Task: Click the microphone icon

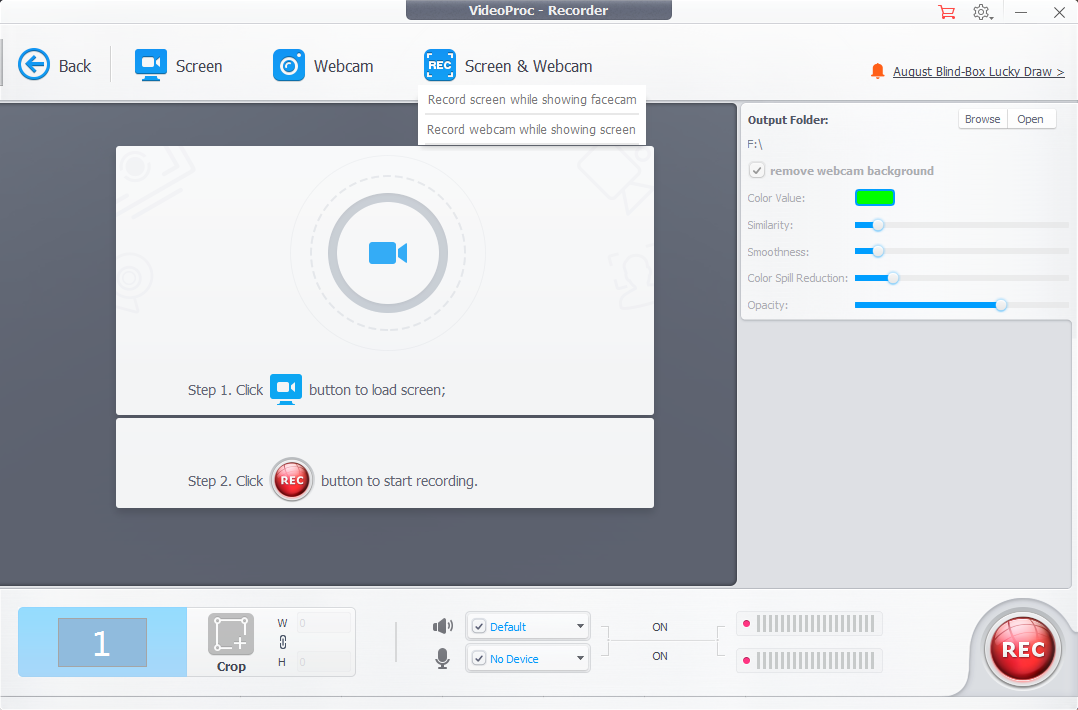Action: click(x=443, y=658)
